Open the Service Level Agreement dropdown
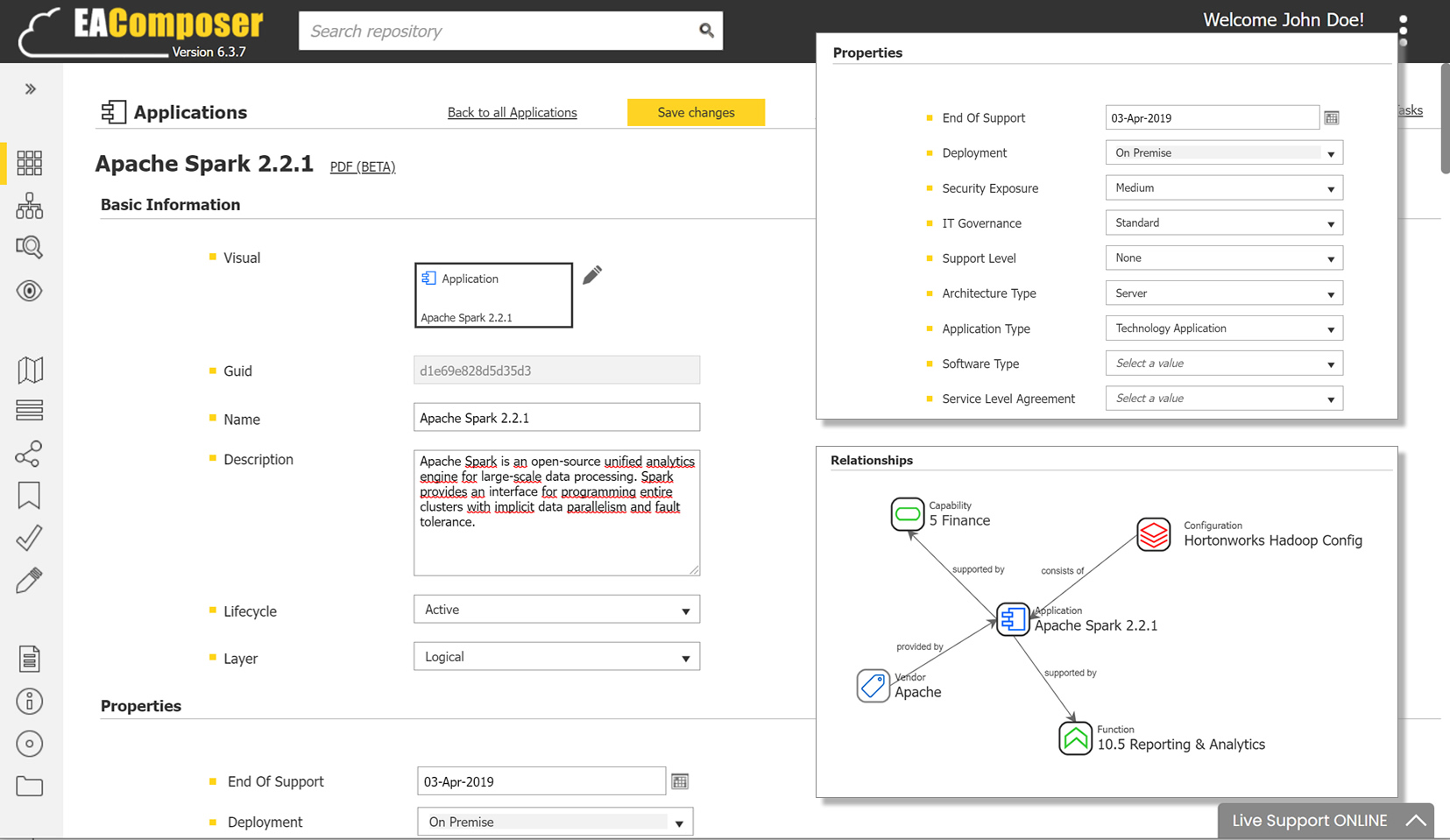The width and height of the screenshot is (1450, 840). pyautogui.click(x=1224, y=398)
